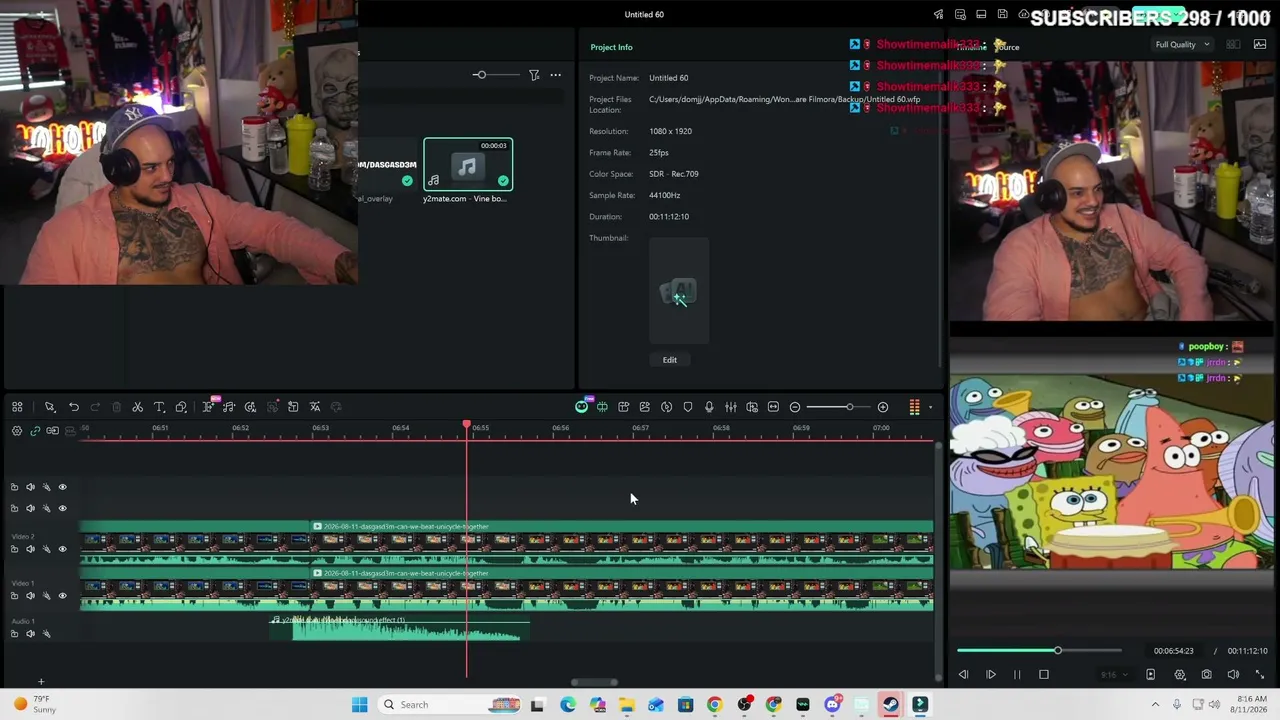This screenshot has height=720, width=1280.
Task: Toggle auto ripple link icon
Action: click(35, 431)
